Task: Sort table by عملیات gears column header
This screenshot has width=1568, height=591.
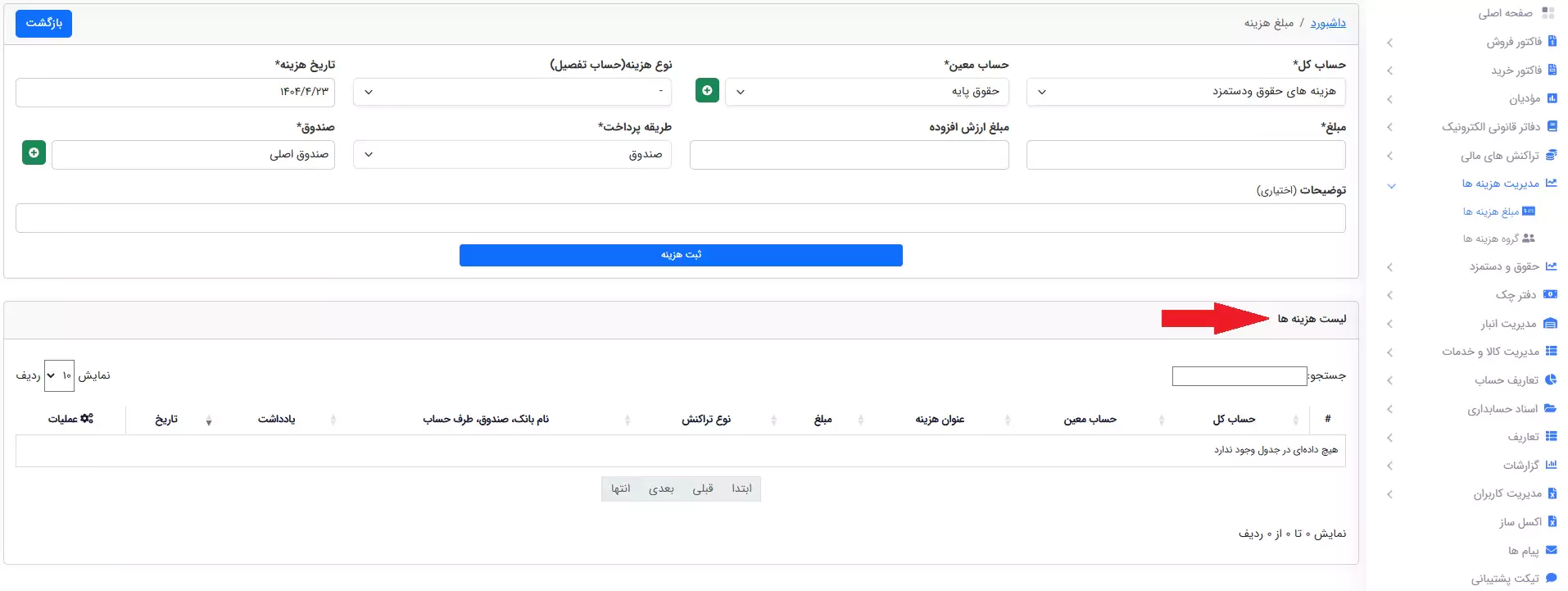Action: (70, 419)
